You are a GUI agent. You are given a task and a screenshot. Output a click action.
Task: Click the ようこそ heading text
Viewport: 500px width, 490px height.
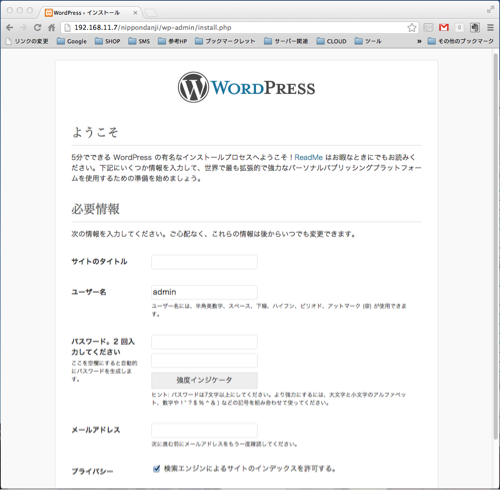tap(95, 132)
